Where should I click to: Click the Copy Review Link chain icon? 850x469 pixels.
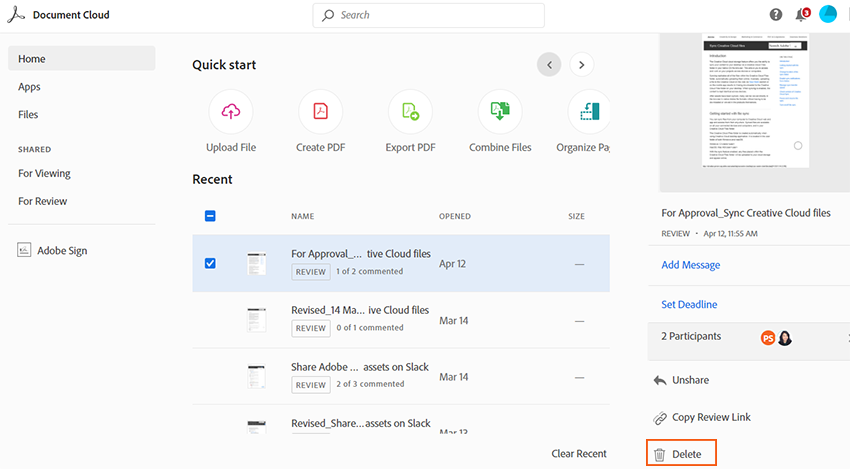click(660, 417)
